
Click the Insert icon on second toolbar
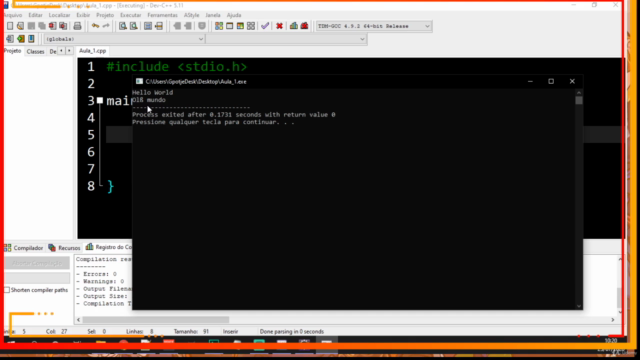pyautogui.click(x=10, y=39)
